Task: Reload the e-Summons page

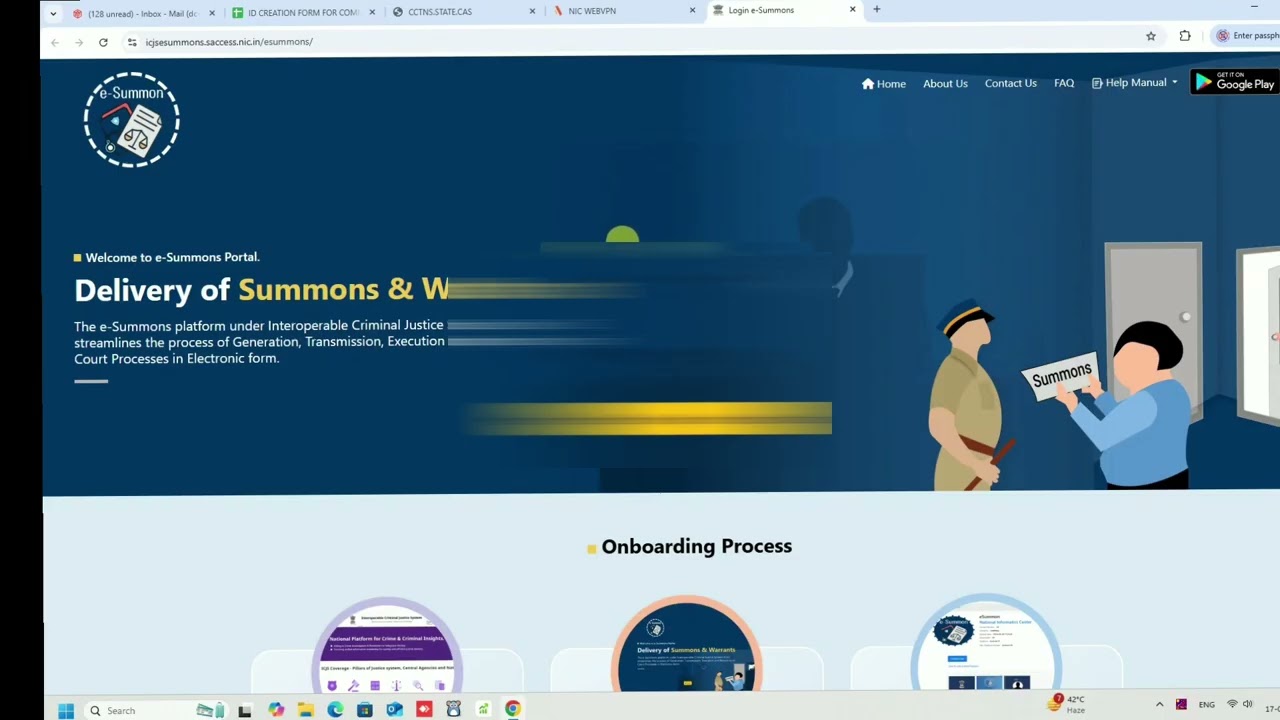Action: 103,42
